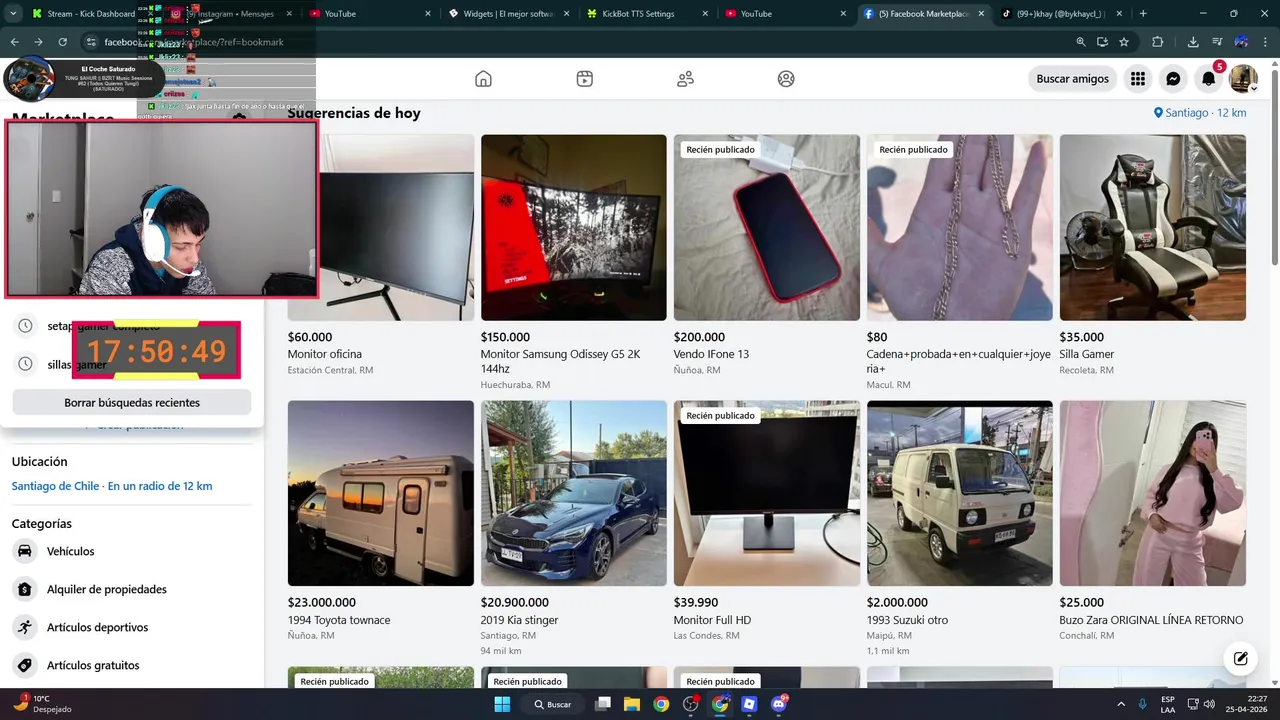Open the Friends icon in top navigation
The width and height of the screenshot is (1280, 720).
click(x=685, y=79)
